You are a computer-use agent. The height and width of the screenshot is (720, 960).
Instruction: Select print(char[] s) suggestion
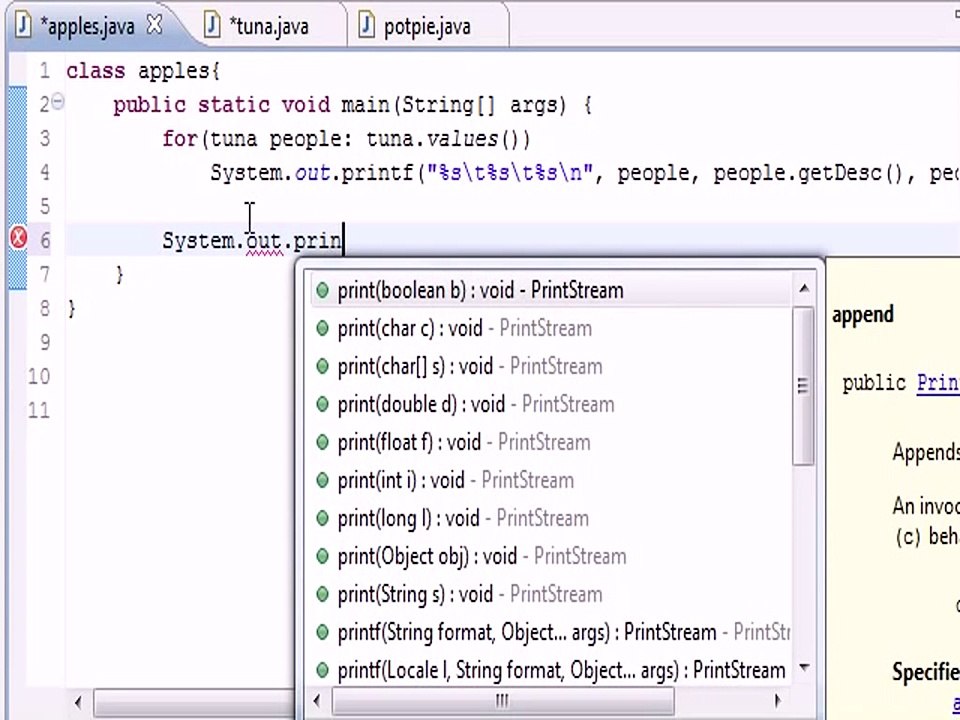tap(551, 366)
